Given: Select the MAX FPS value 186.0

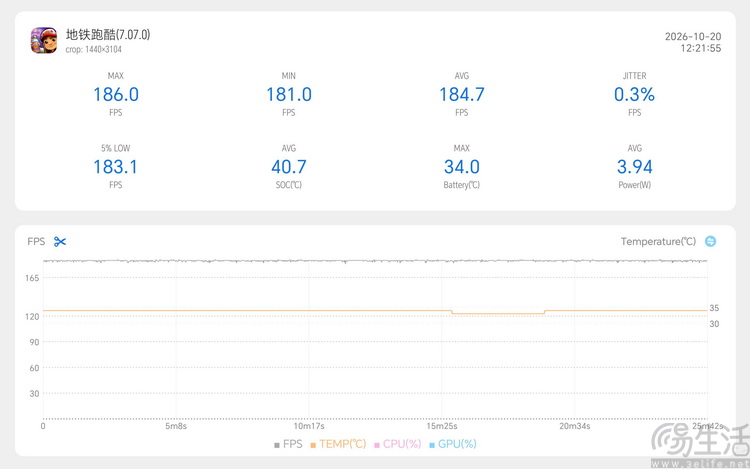Looking at the screenshot, I should (x=116, y=94).
